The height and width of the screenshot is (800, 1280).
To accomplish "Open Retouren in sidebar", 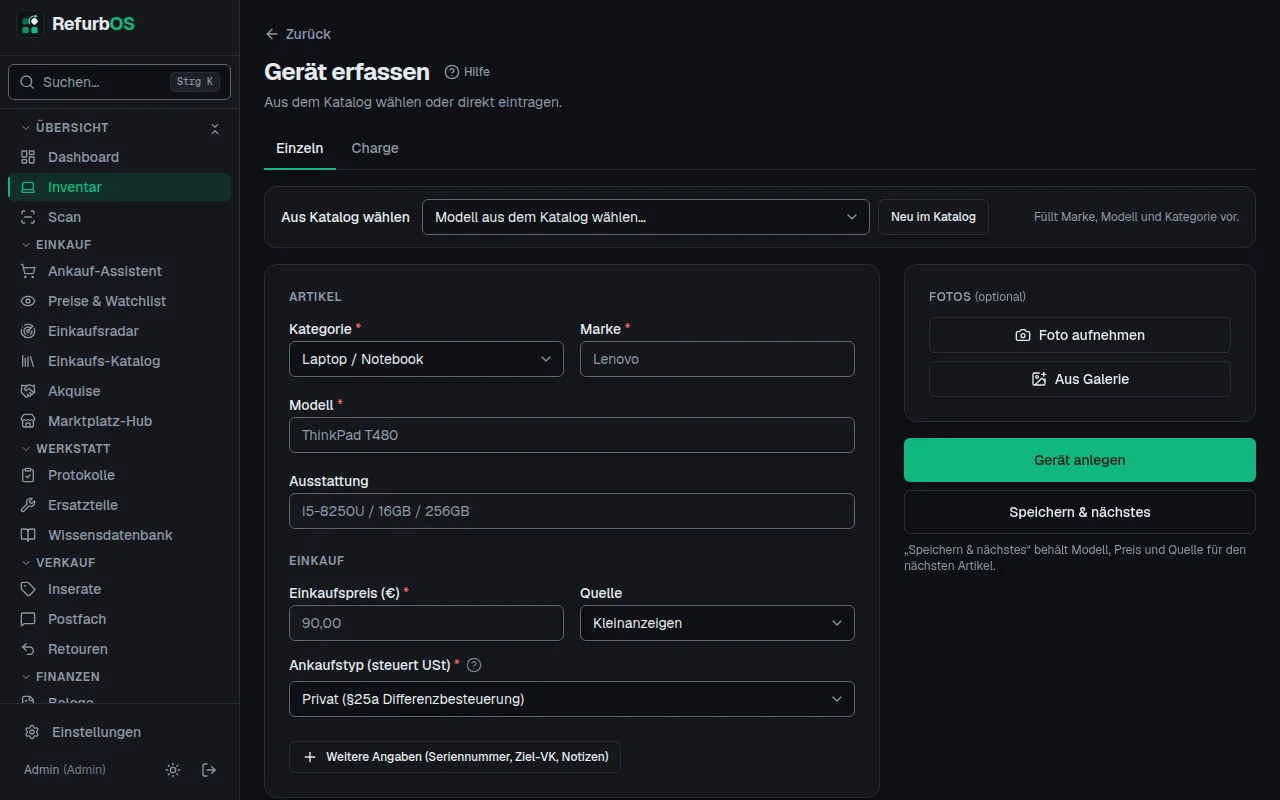I will tap(119, 649).
